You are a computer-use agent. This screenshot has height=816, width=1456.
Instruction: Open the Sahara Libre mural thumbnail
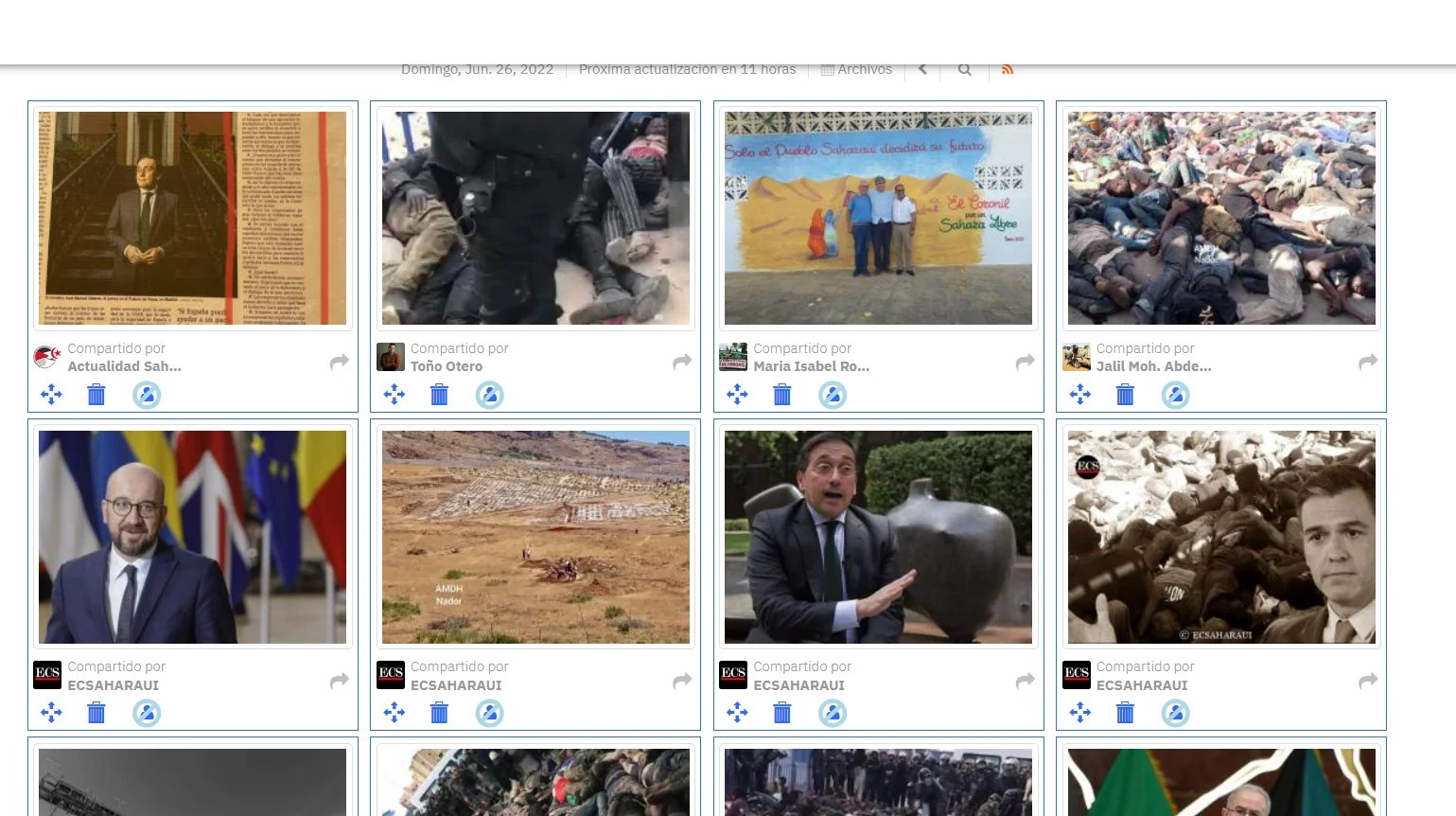[878, 219]
